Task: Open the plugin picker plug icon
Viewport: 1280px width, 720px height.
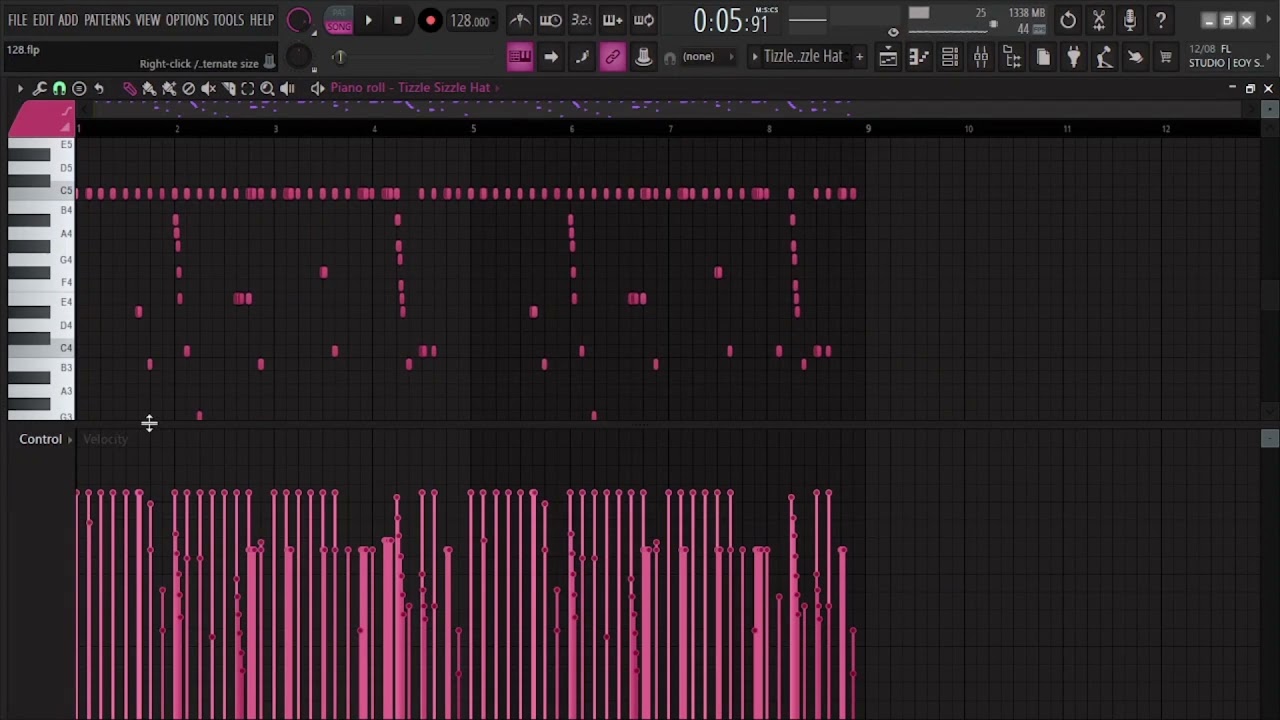Action: pos(1074,58)
